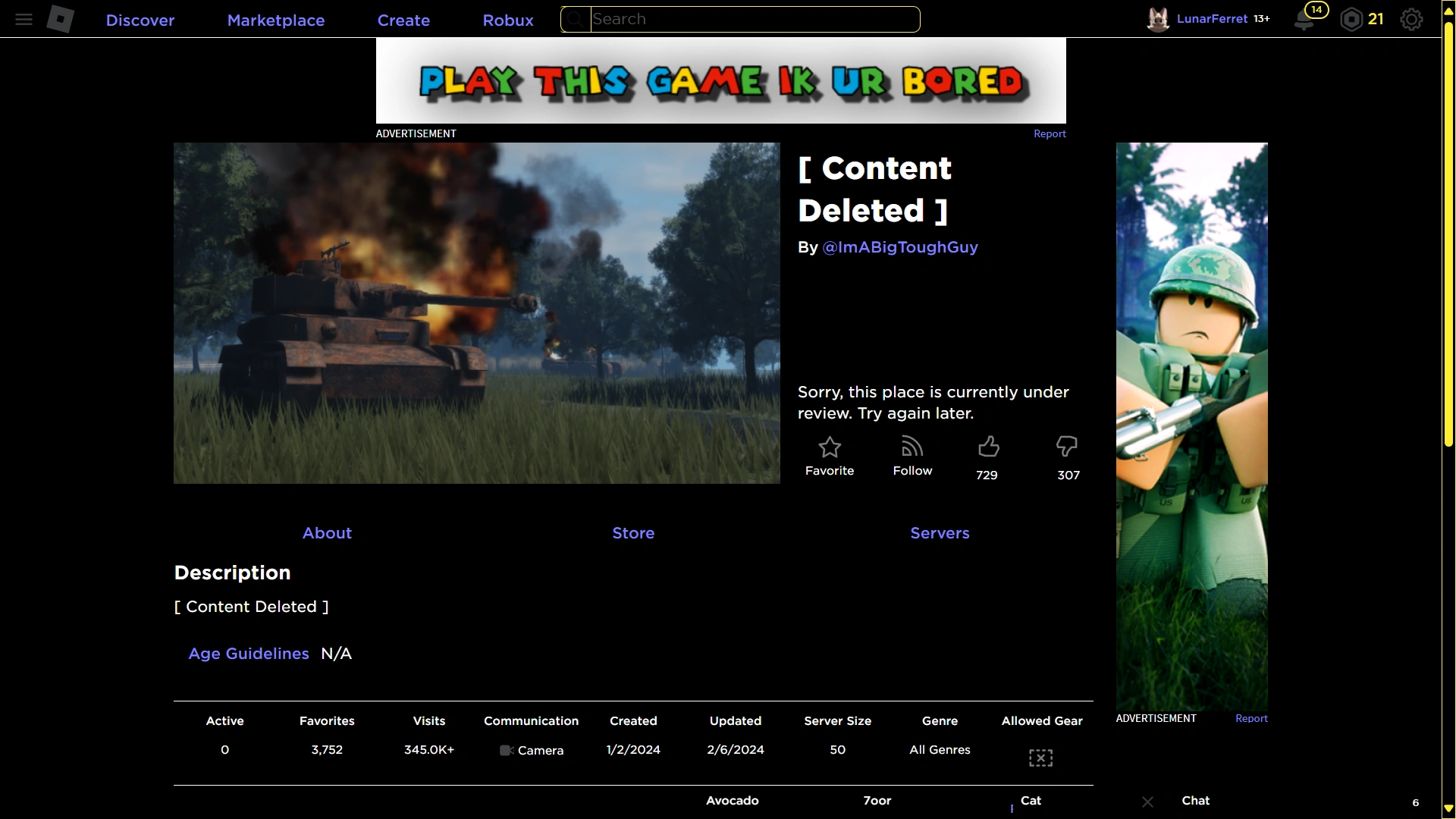Viewport: 1456px width, 819px height.
Task: Open the About tab
Action: point(327,533)
